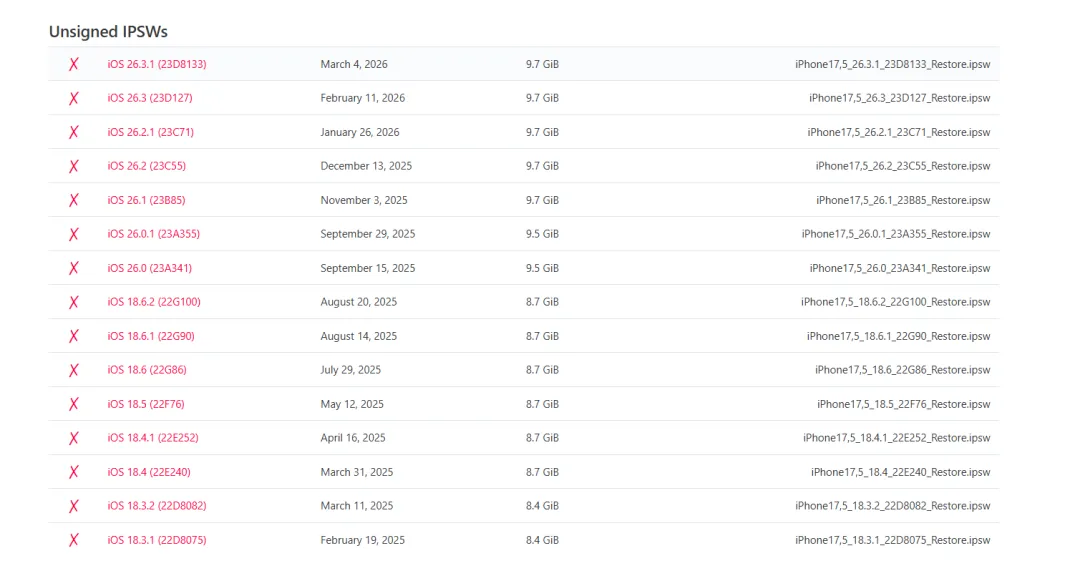This screenshot has width=1080, height=581.
Task: Click the red X icon beside iOS 26.0
Action: click(74, 268)
